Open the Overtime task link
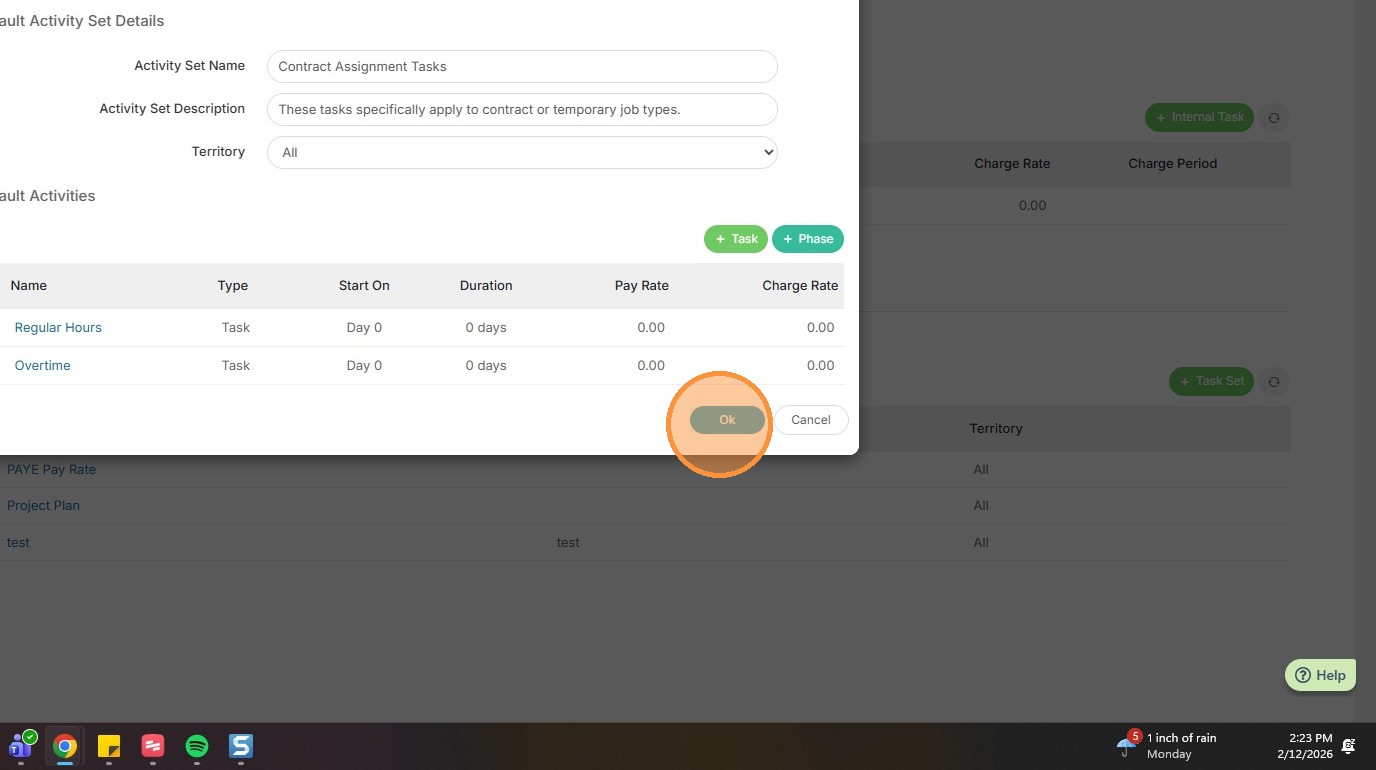This screenshot has width=1376, height=770. point(43,366)
